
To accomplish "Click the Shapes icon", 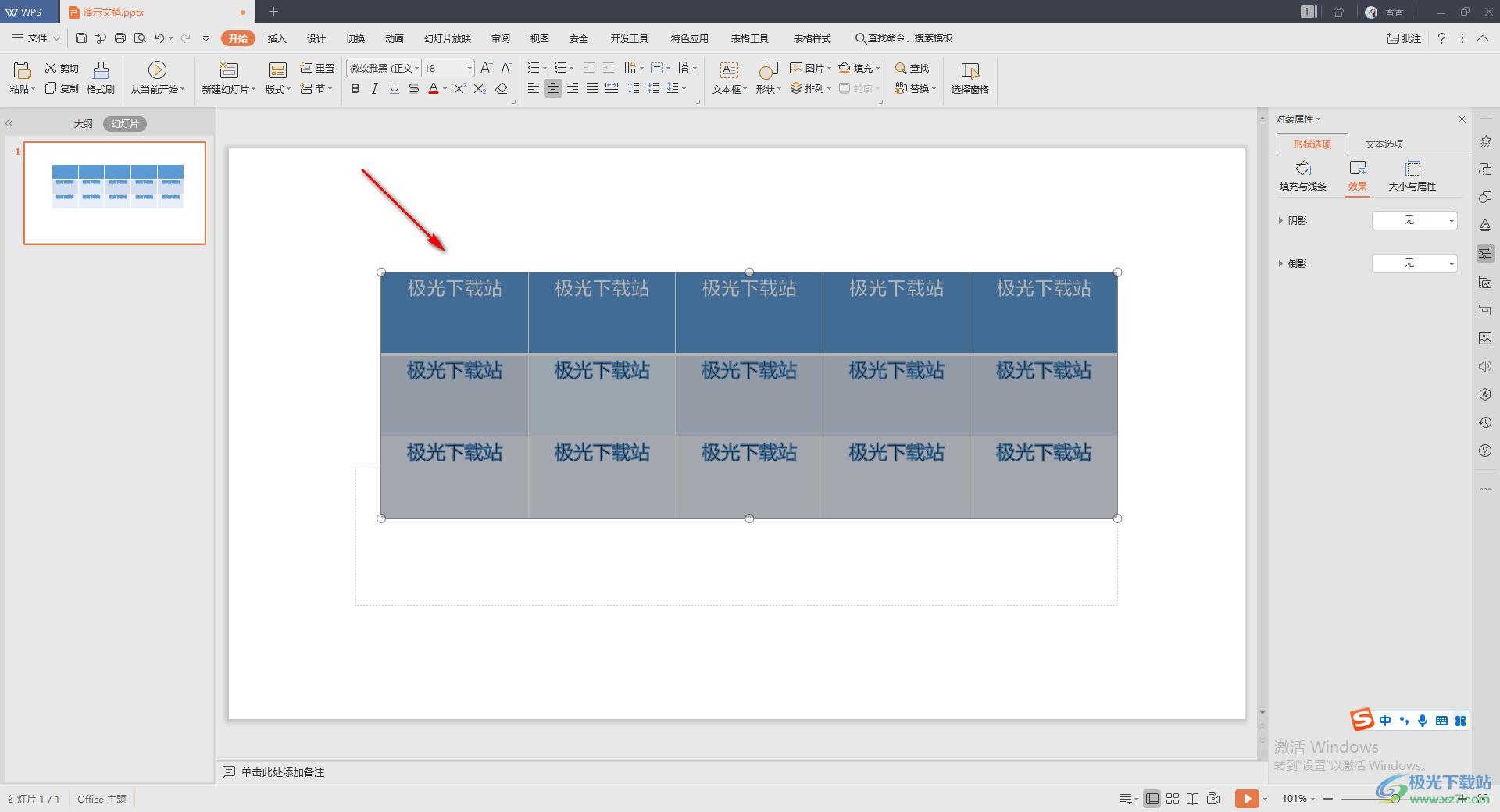I will pyautogui.click(x=769, y=70).
